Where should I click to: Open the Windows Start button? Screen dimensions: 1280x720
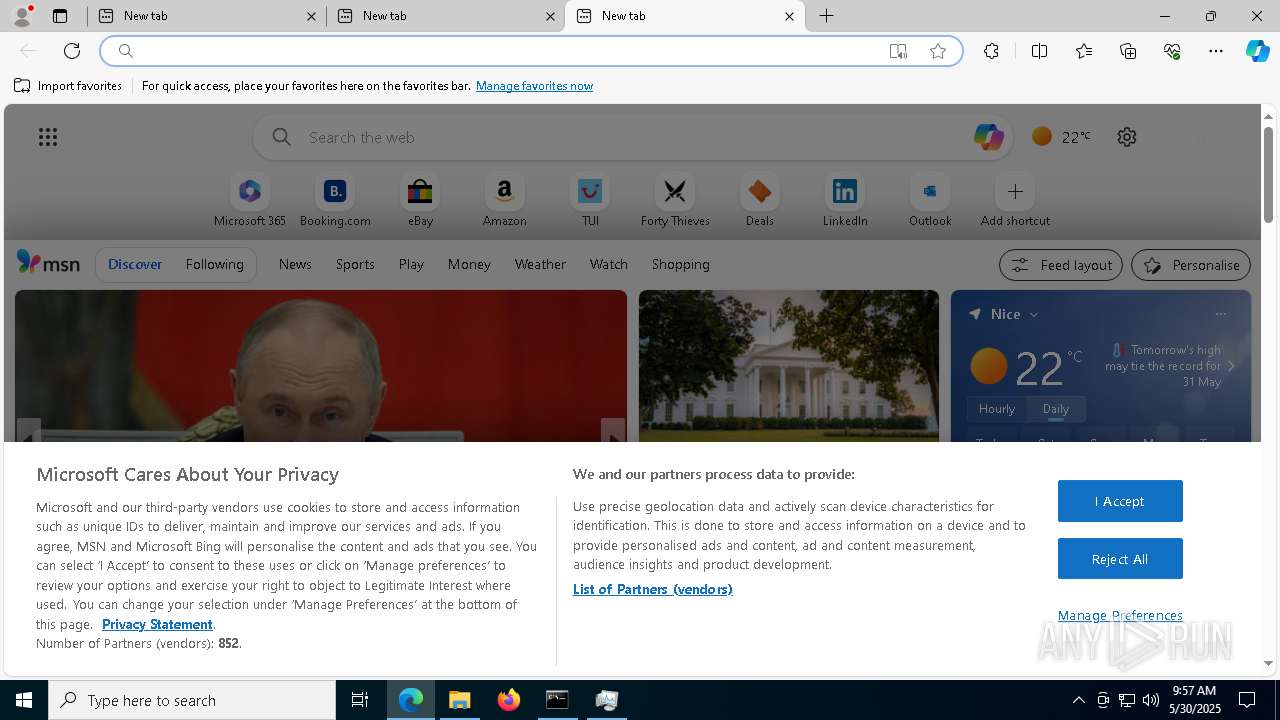(x=24, y=700)
